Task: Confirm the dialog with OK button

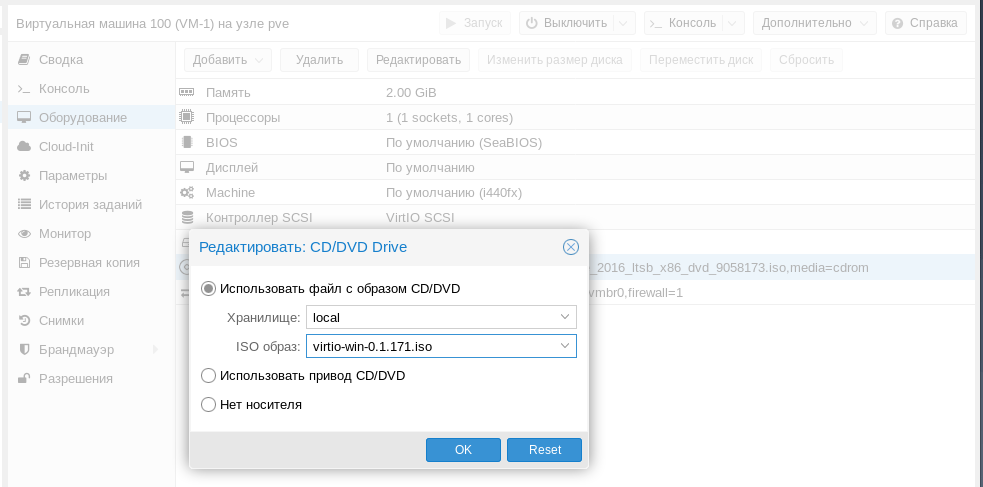Action: click(x=463, y=450)
